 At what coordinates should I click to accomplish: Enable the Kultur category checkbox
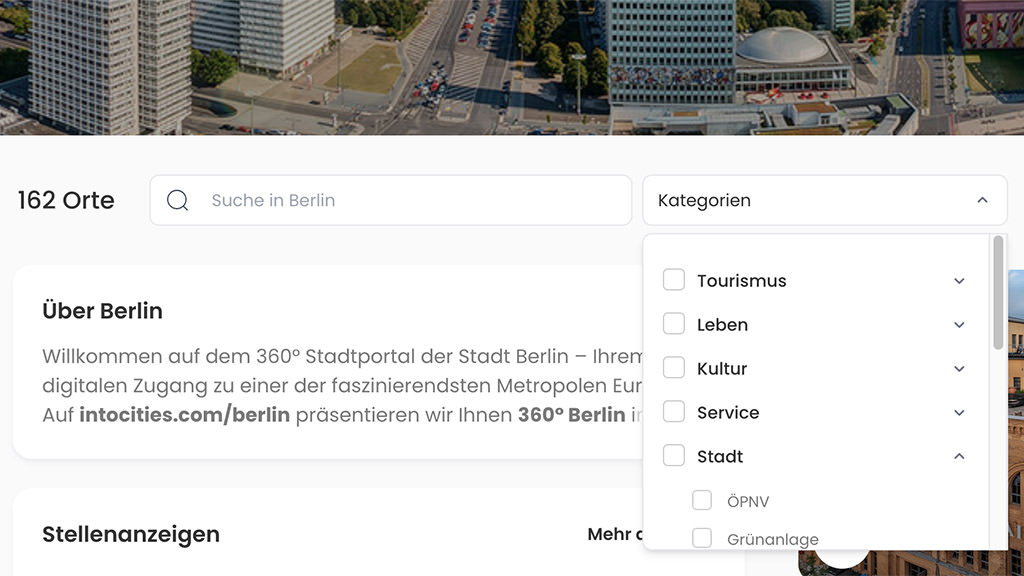pyautogui.click(x=674, y=368)
